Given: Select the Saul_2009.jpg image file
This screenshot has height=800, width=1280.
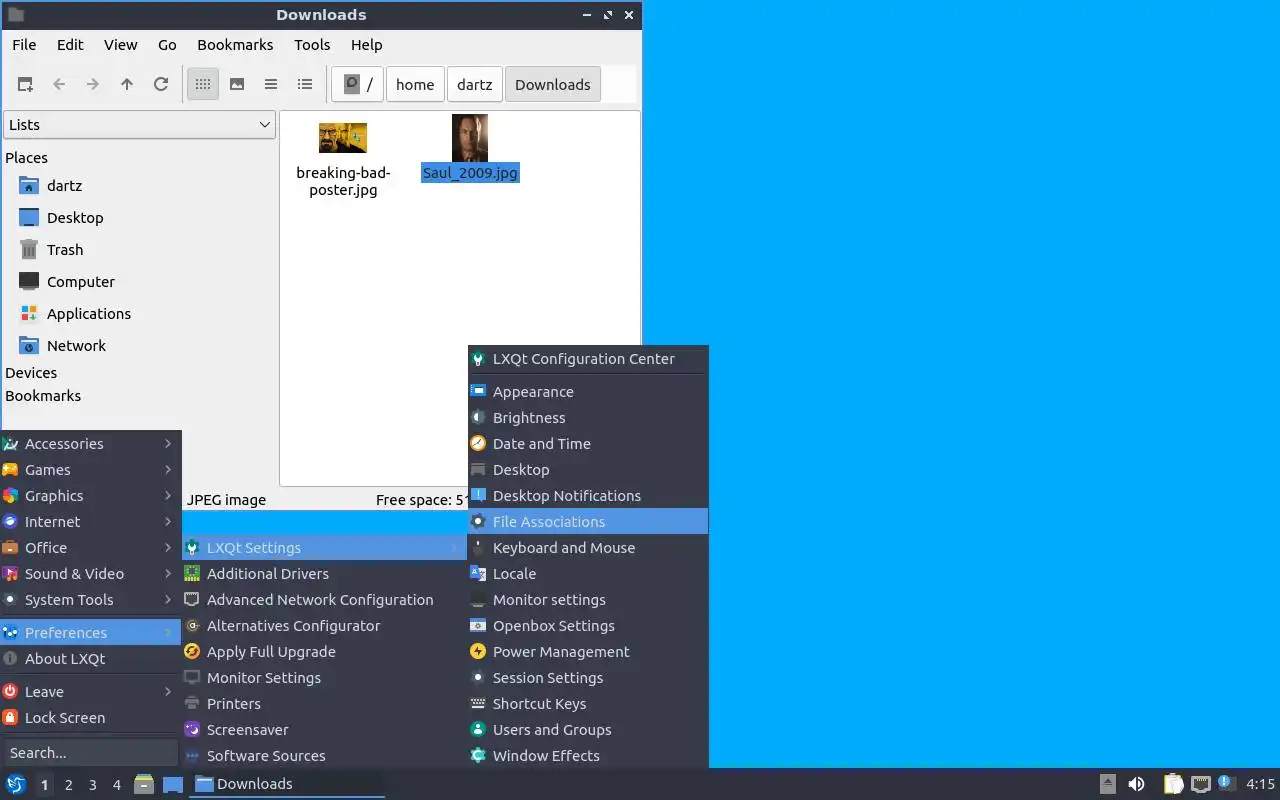Looking at the screenshot, I should 470,148.
